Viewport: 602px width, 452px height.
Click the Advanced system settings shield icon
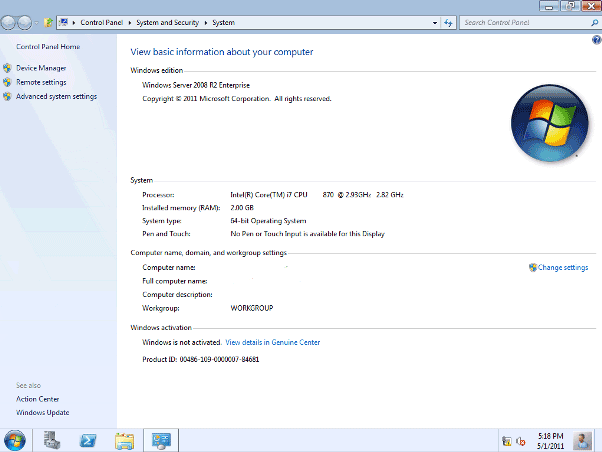(7, 96)
